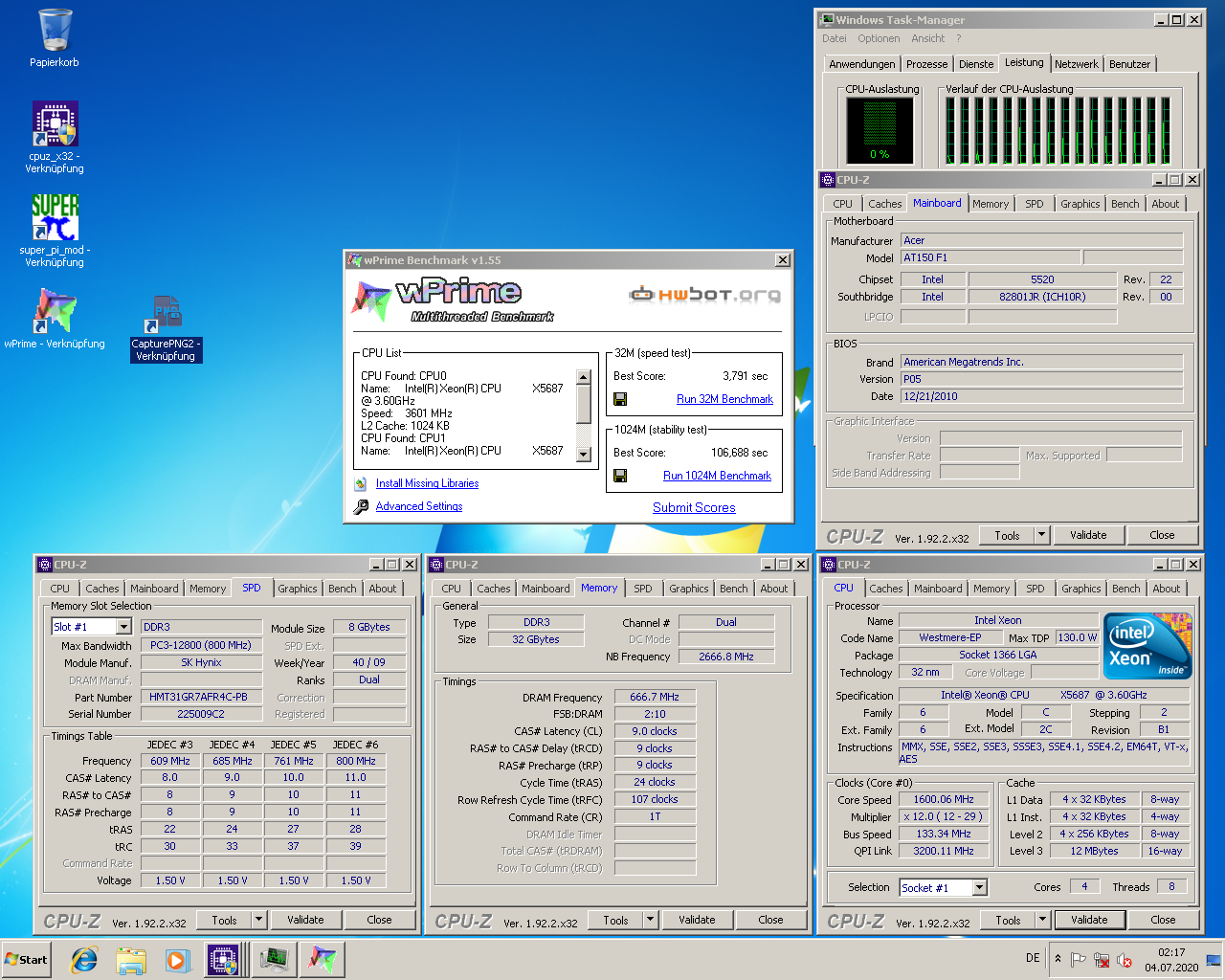Click the HMT31GR7AFR4C-PB part number field

(201, 697)
